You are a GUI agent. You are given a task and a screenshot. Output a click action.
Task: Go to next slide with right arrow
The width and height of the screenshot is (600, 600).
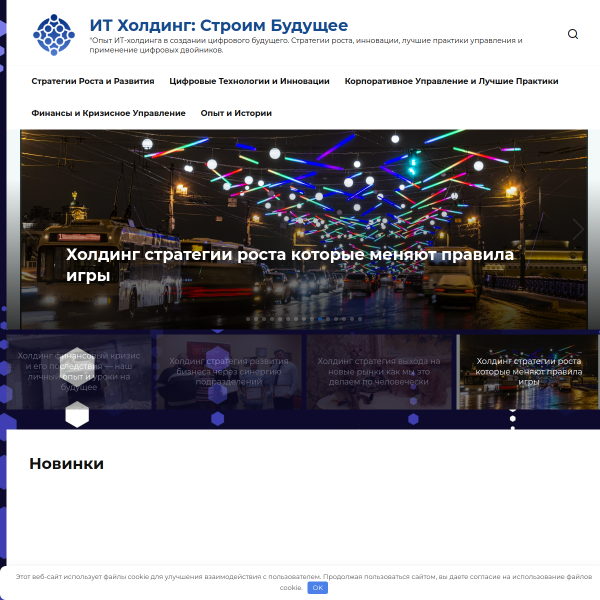pyautogui.click(x=578, y=230)
